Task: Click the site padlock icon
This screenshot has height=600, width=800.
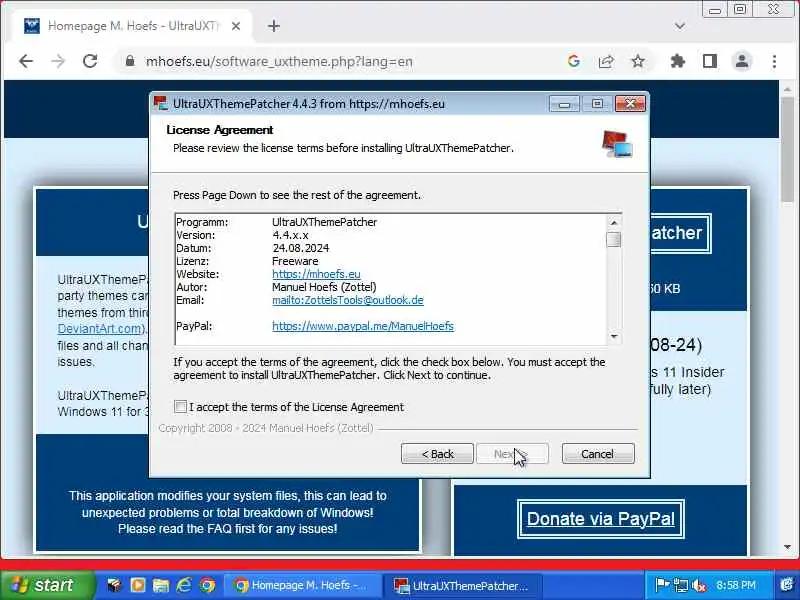Action: (x=130, y=61)
